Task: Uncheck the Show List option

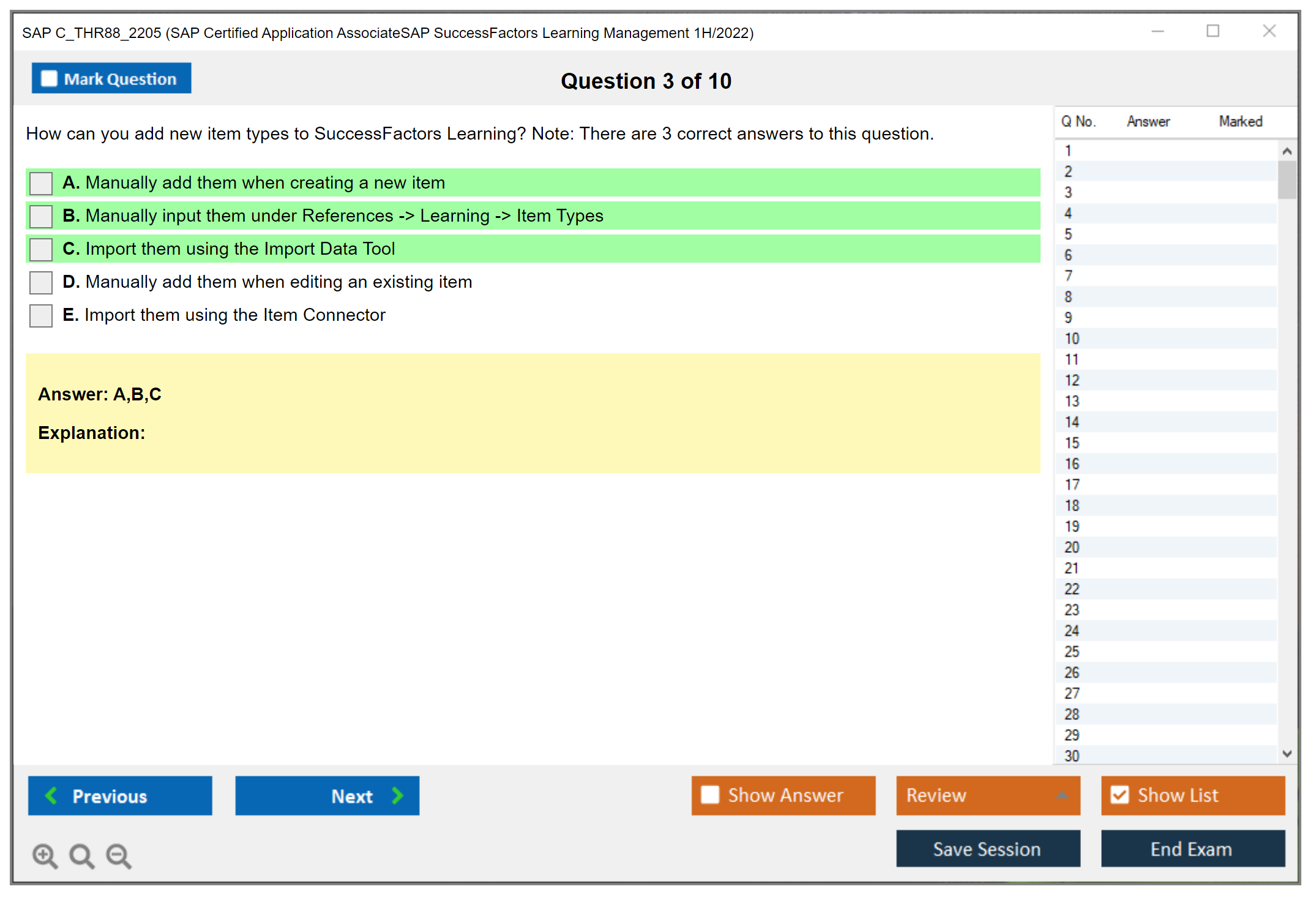Action: tap(1120, 795)
